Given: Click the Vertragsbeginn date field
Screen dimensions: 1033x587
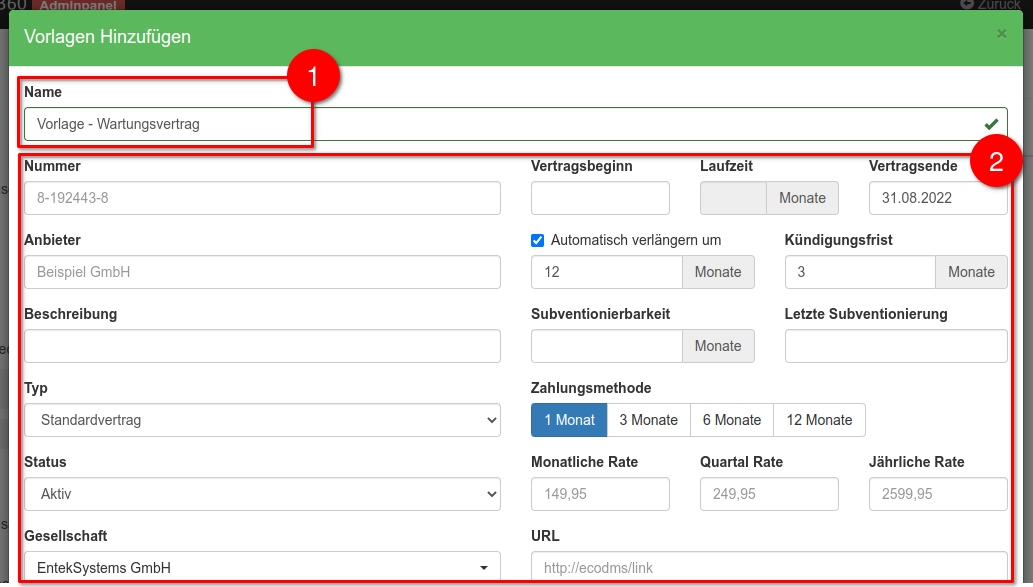Looking at the screenshot, I should pos(600,198).
